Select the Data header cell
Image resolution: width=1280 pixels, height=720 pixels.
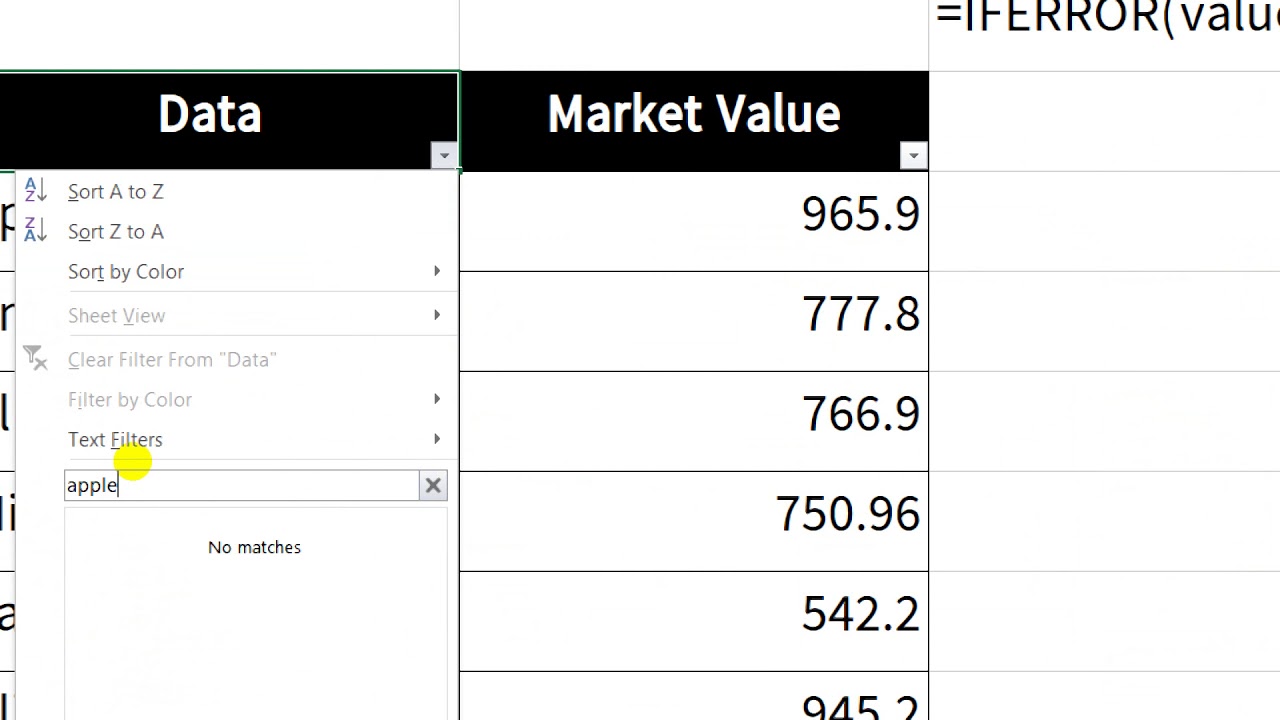pos(229,120)
